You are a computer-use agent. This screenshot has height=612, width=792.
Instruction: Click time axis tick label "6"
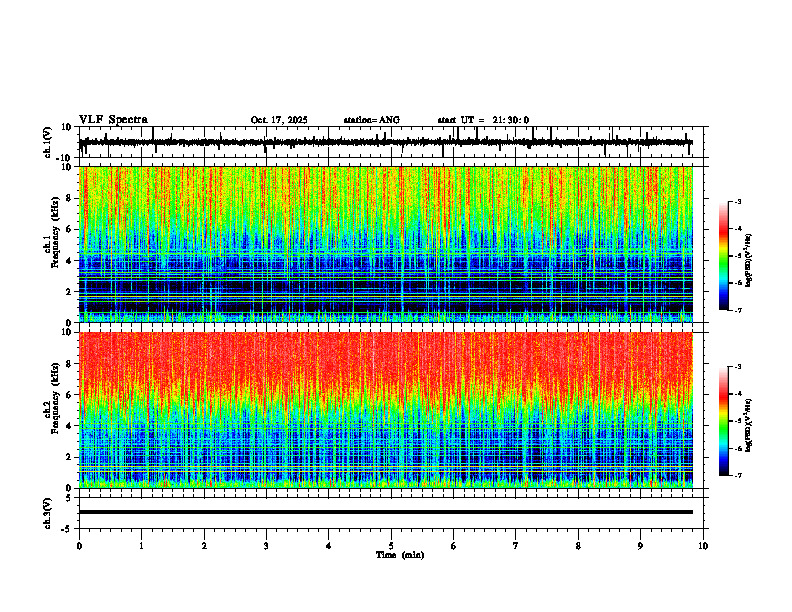[454, 546]
